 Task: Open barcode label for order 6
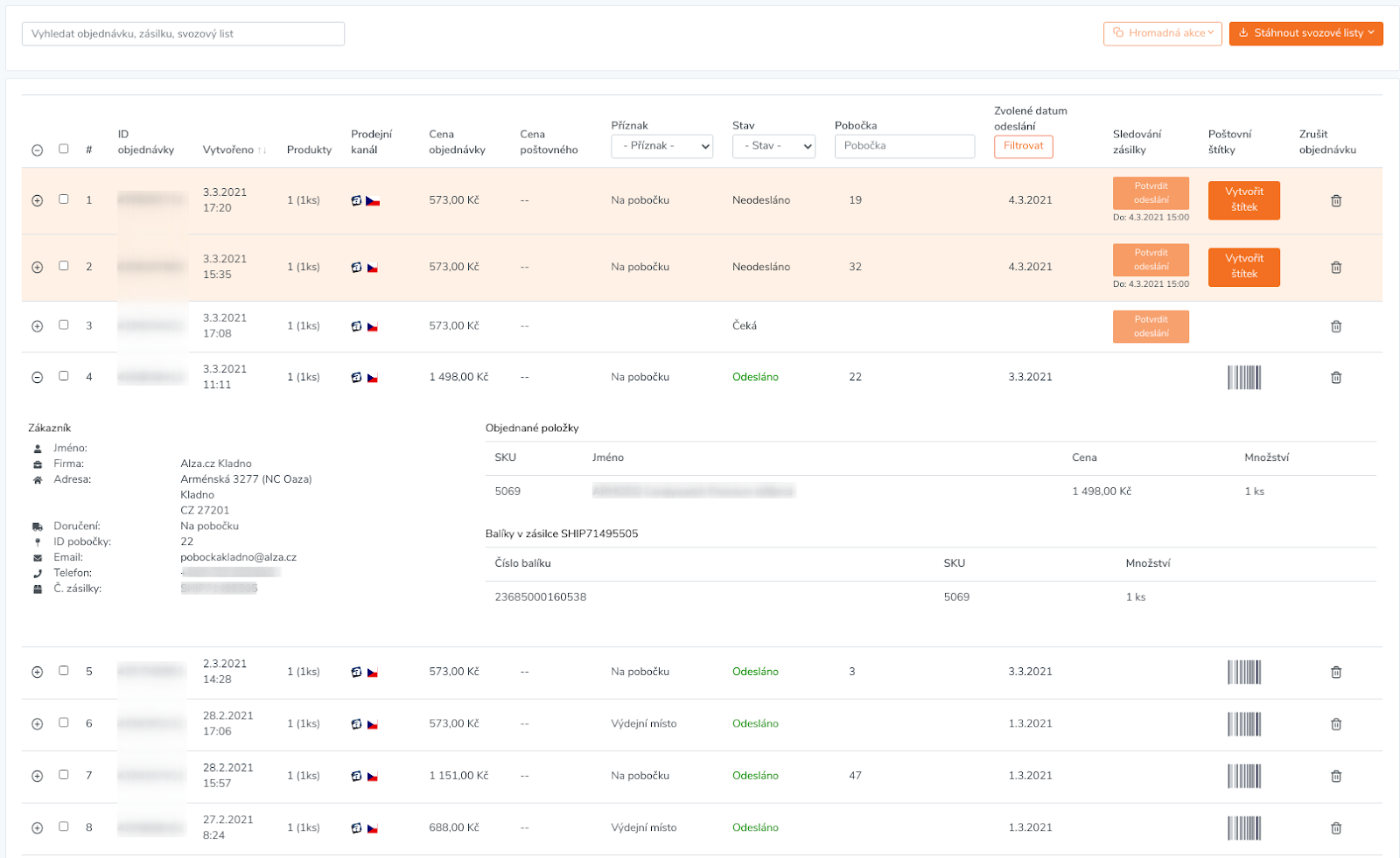click(1244, 724)
